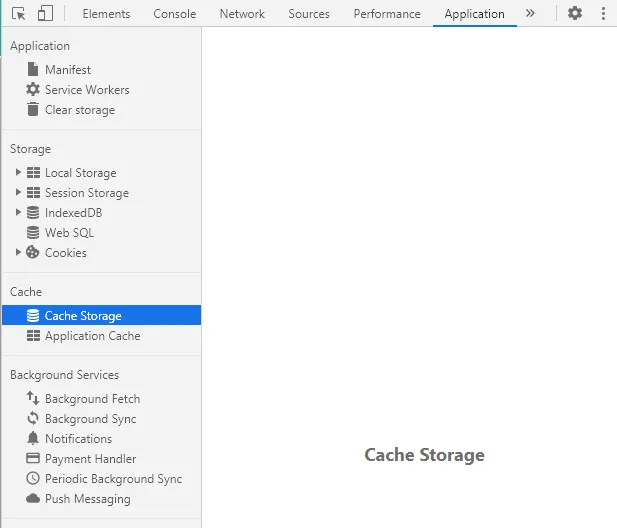Select Application Cache in the sidebar
Screen dimensions: 617x528
[x=92, y=336]
